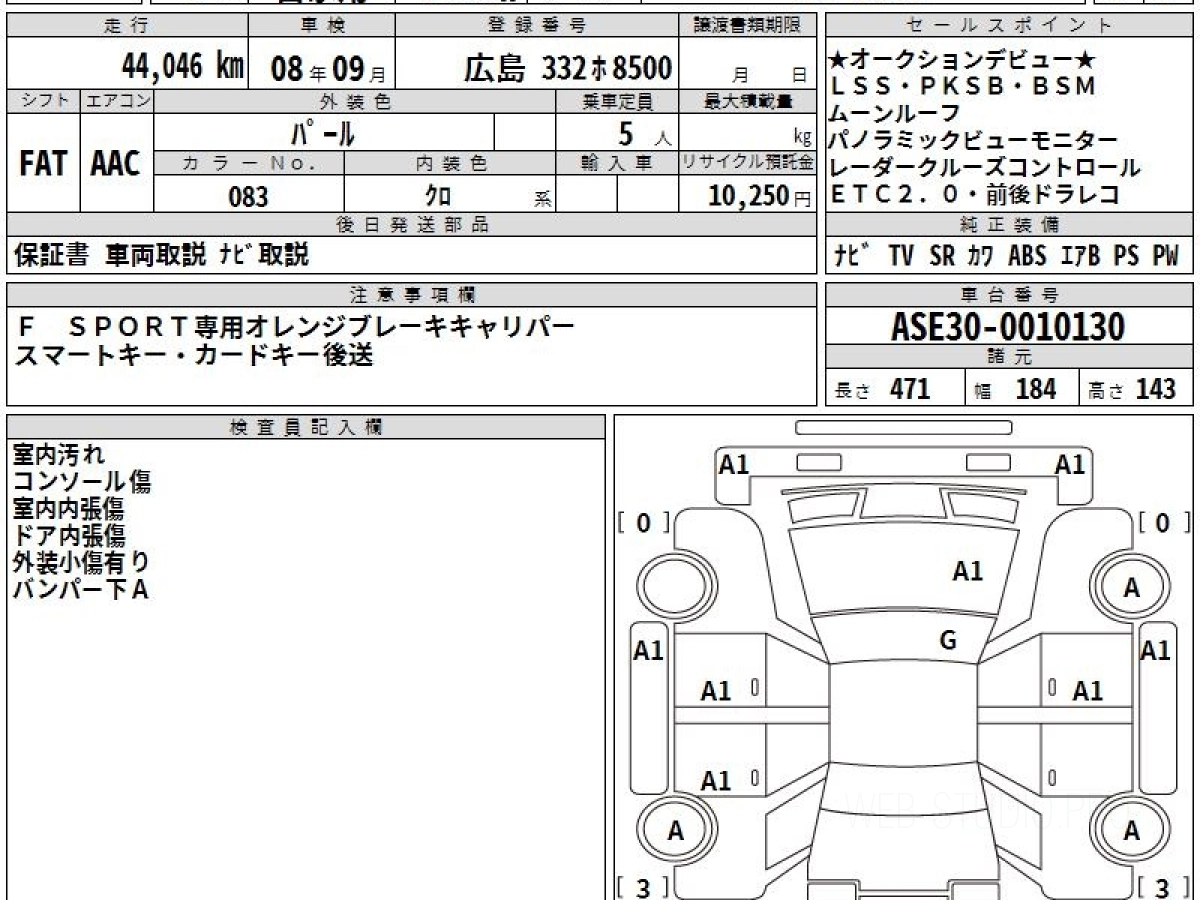Click the length value 471
The width and height of the screenshot is (1200, 900).
910,389
